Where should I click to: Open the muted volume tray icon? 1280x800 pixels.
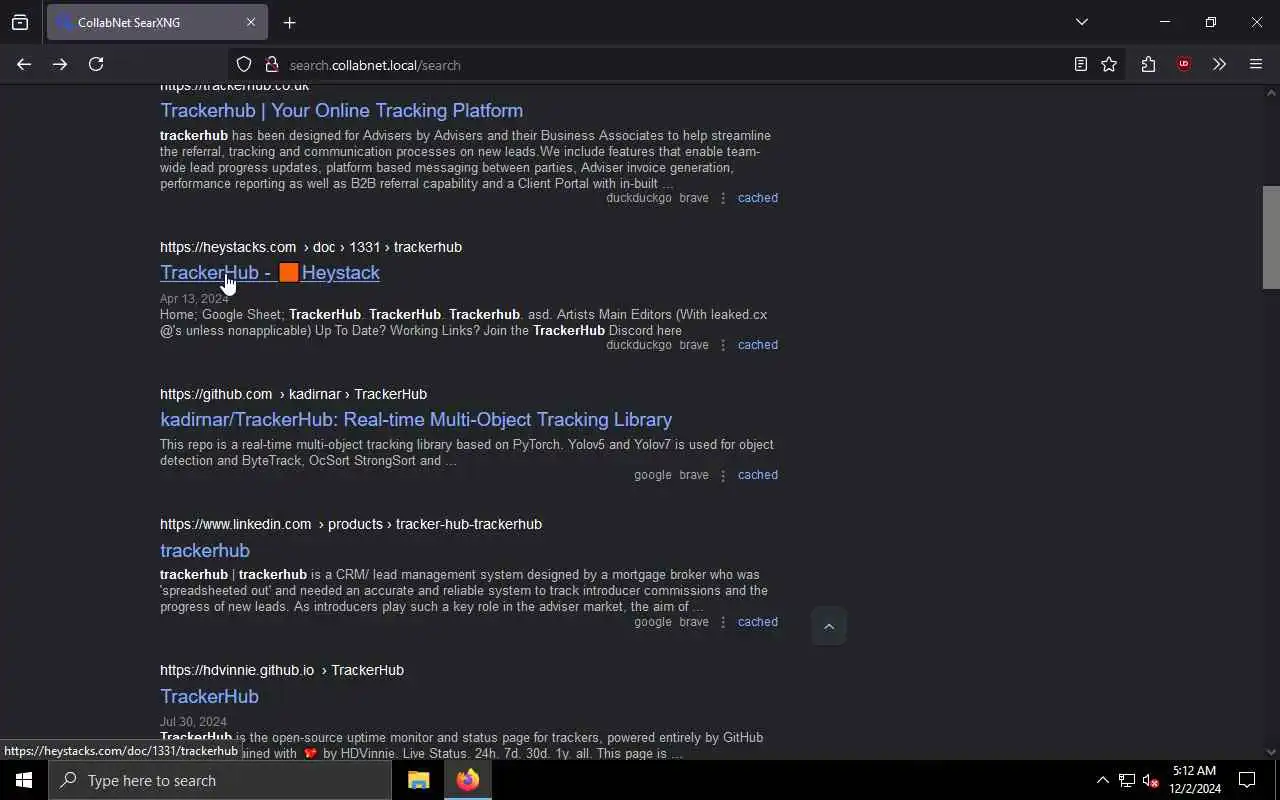pyautogui.click(x=1151, y=780)
